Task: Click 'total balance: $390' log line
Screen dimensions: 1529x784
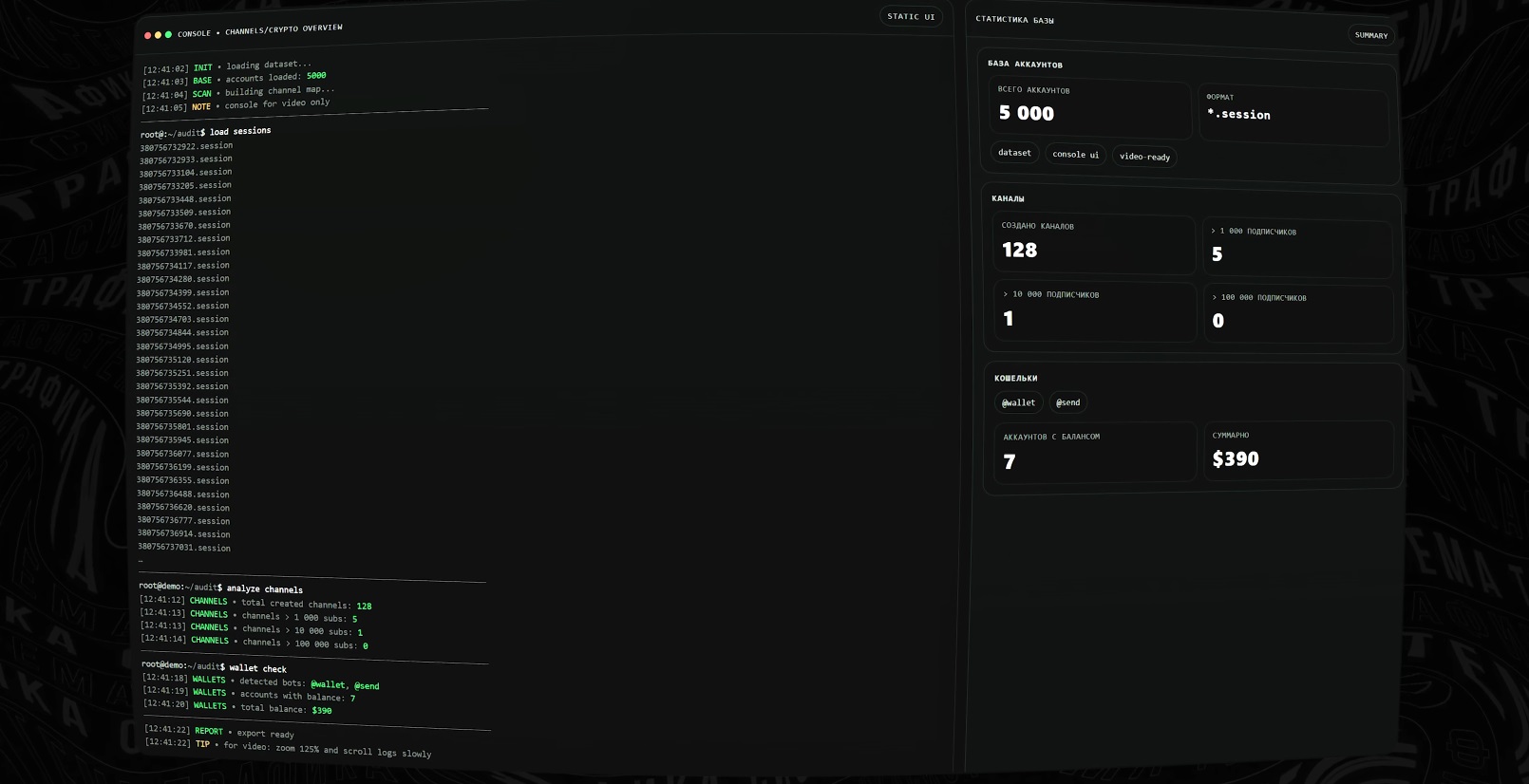Action: pyautogui.click(x=238, y=706)
